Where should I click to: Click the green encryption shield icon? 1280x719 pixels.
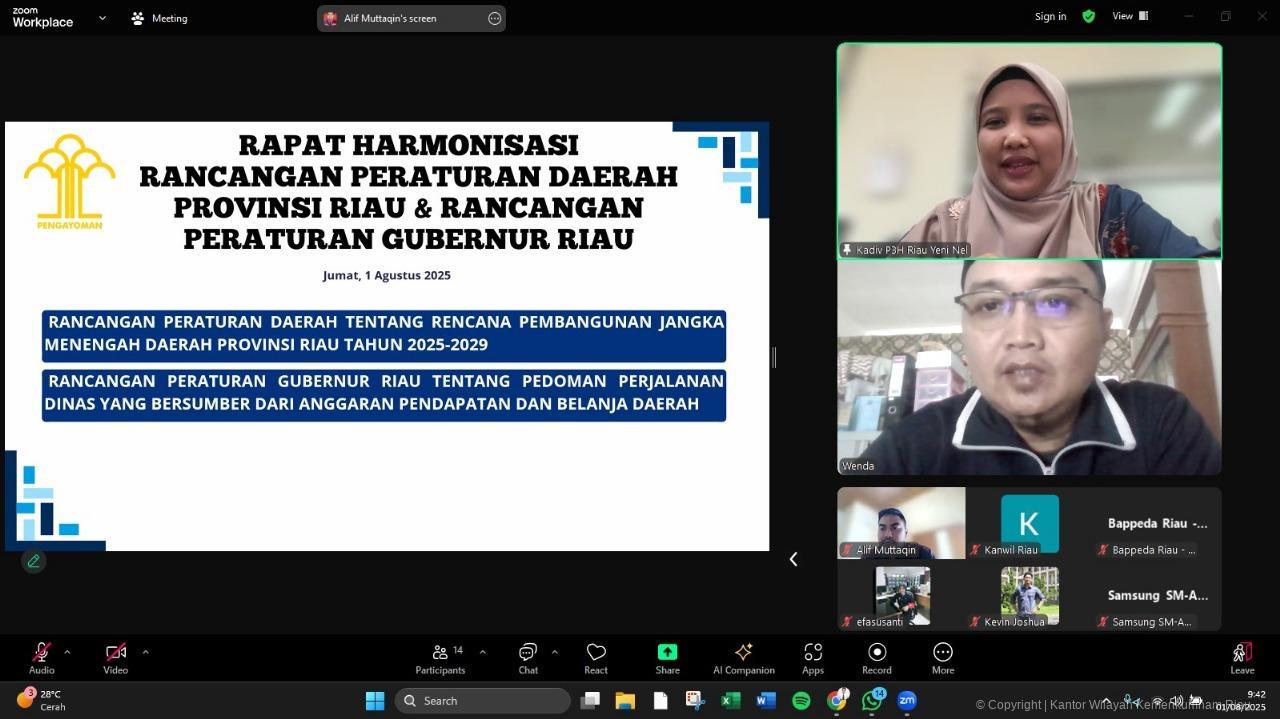click(1089, 16)
